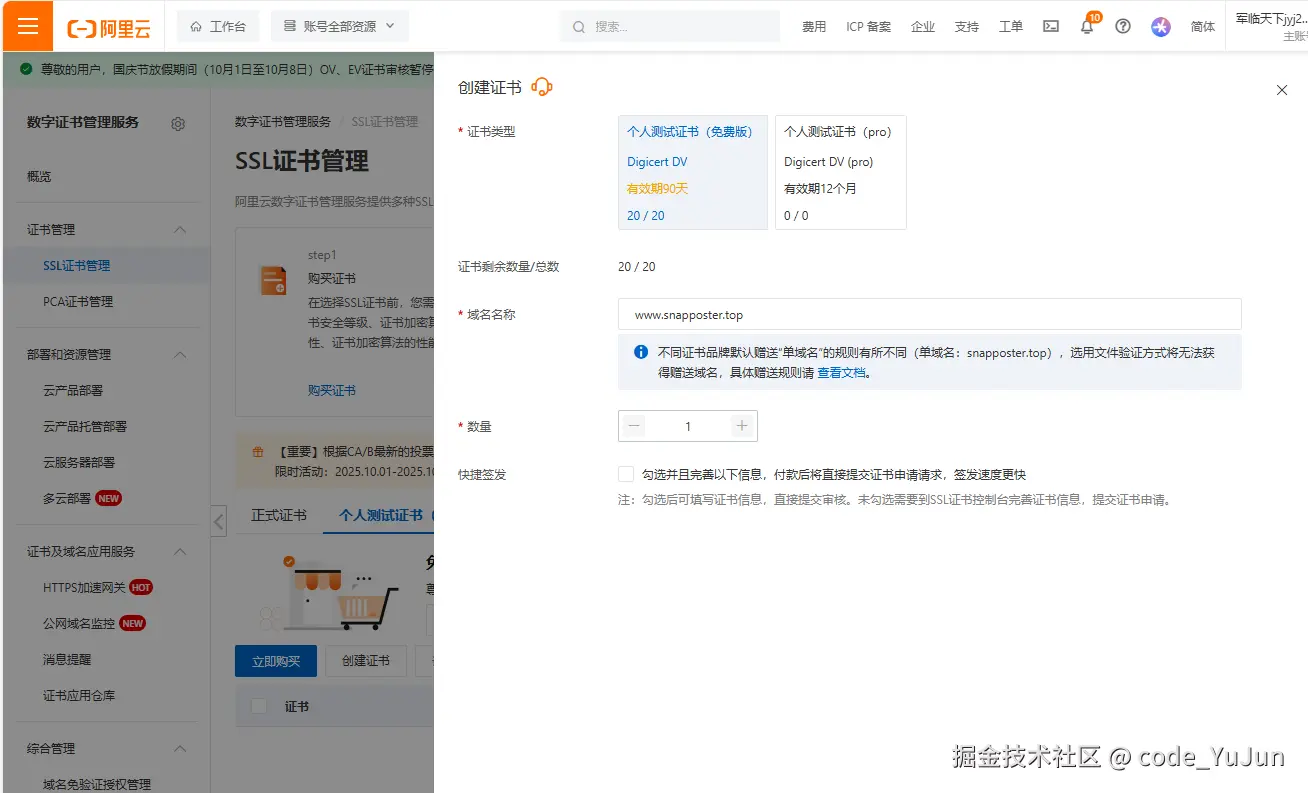Increase quantity with the plus button

(742, 426)
